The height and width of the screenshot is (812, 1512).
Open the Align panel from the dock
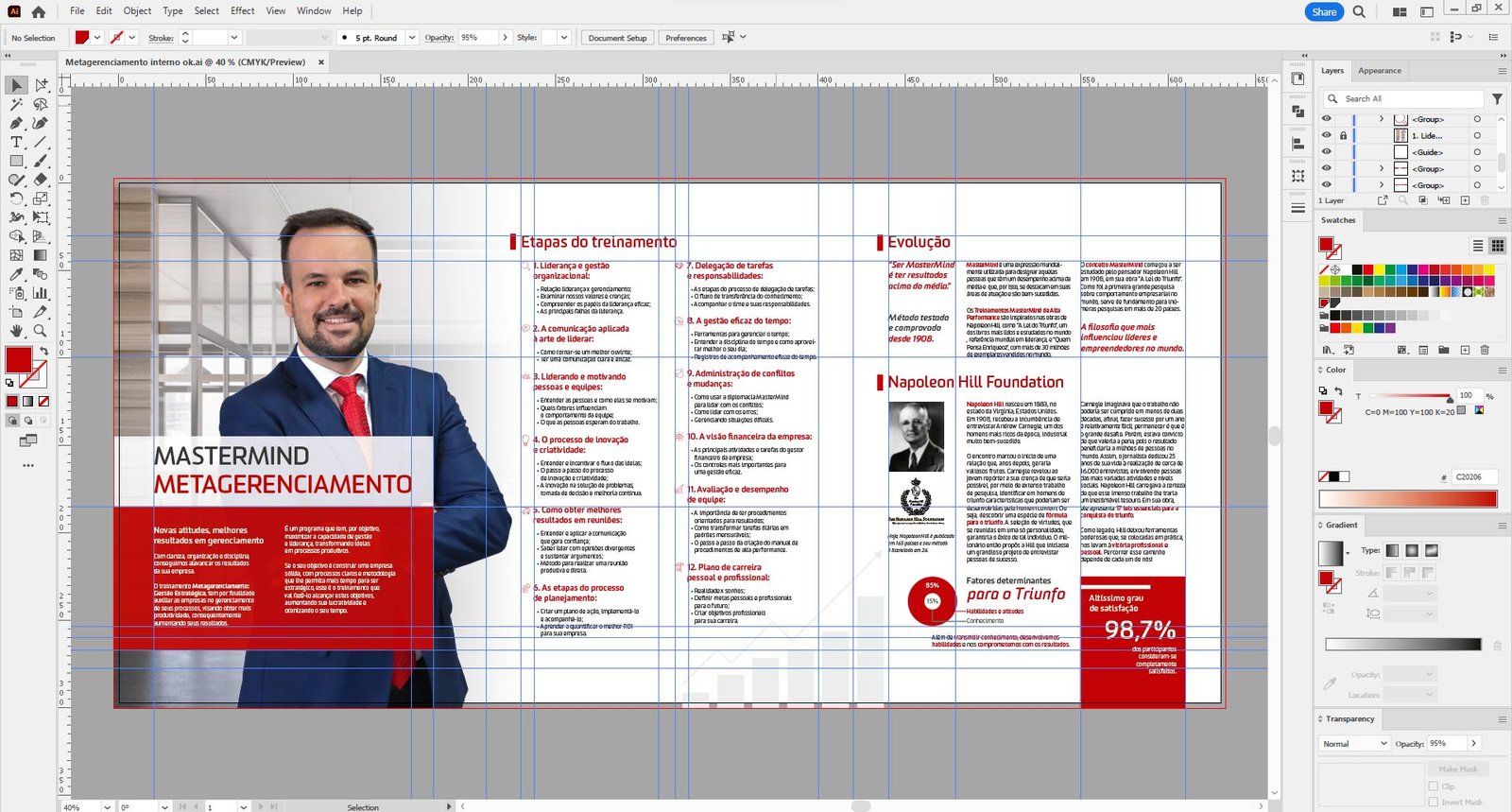(x=1297, y=144)
